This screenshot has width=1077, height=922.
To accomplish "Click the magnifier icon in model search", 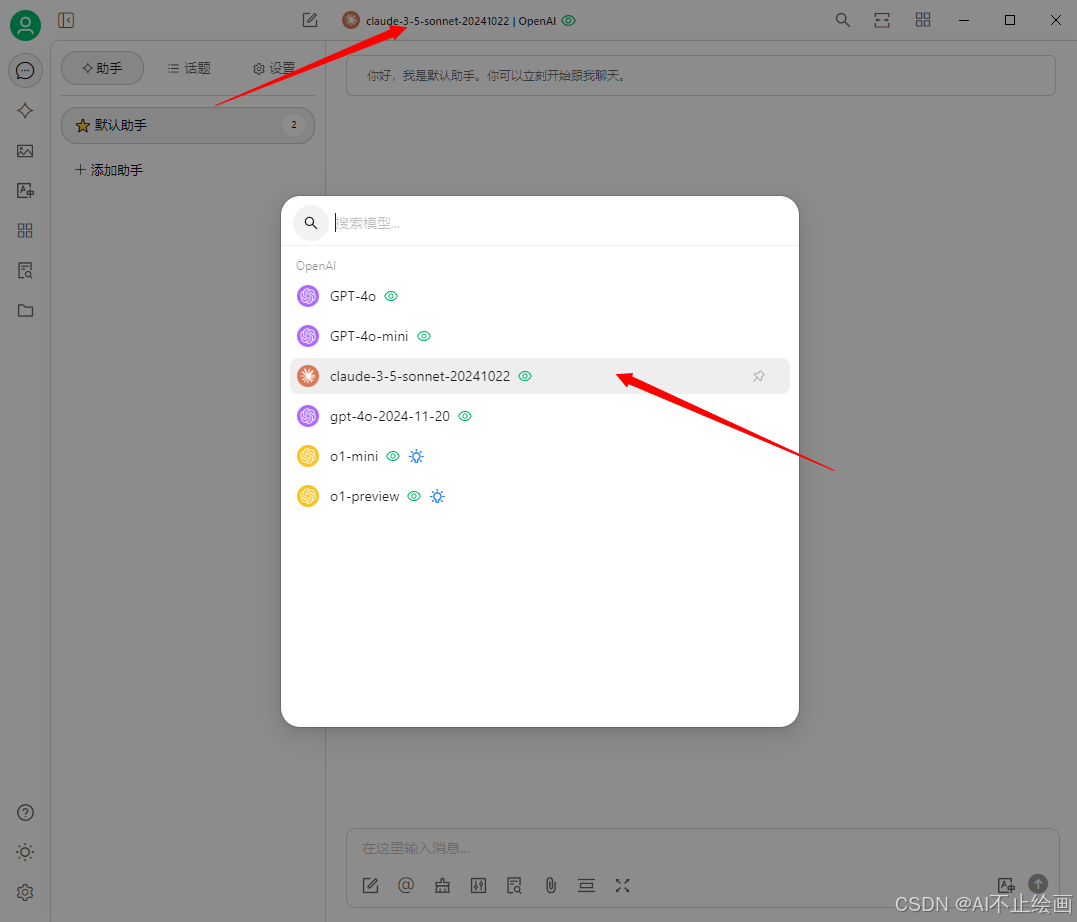I will click(311, 223).
